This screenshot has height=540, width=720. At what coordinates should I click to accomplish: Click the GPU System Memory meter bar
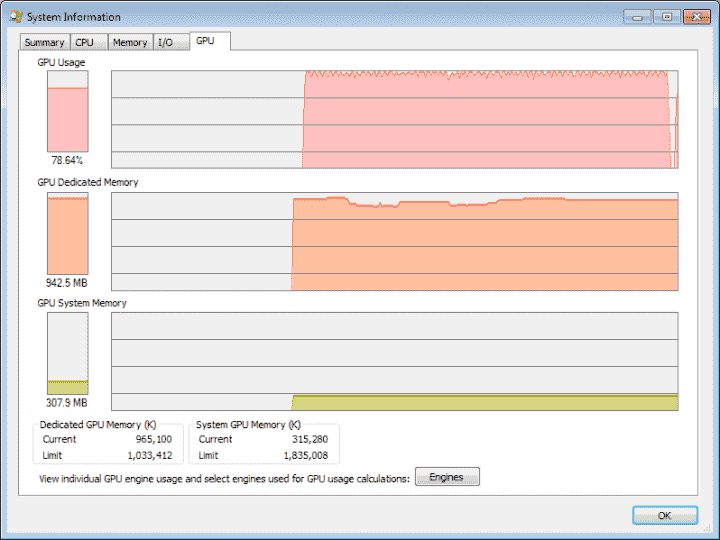[68, 354]
